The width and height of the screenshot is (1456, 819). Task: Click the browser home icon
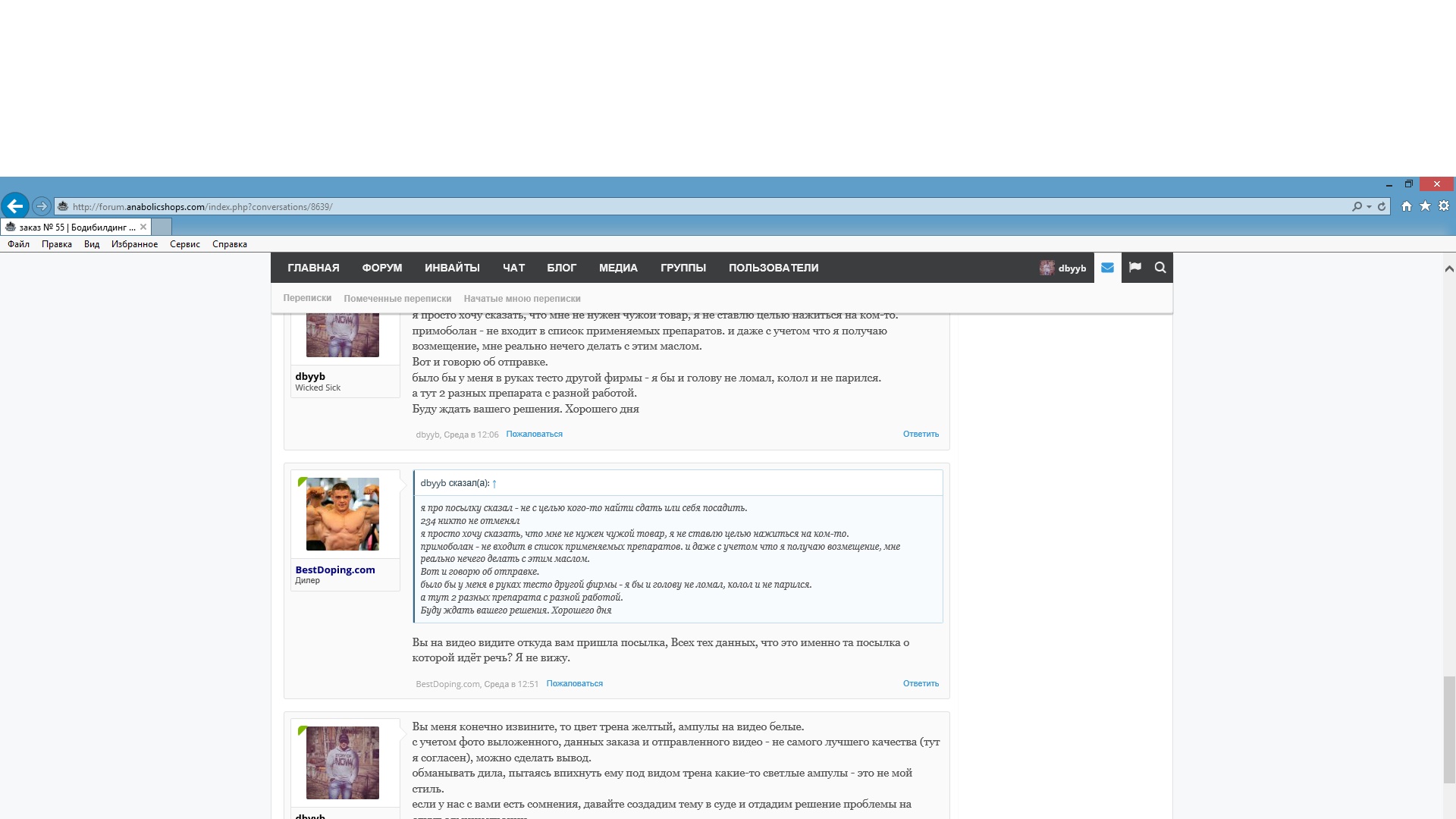[1407, 206]
